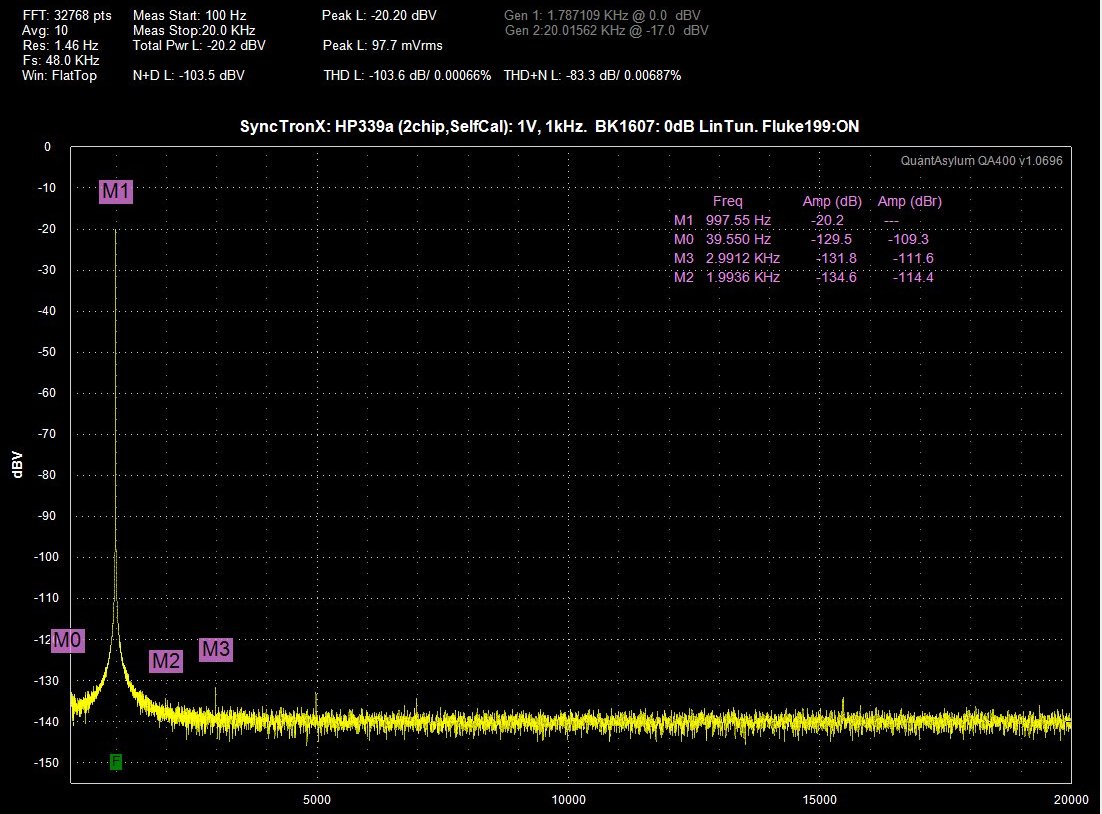The width and height of the screenshot is (1102, 814).
Task: Click the -109.3 dBr value
Action: coord(908,240)
